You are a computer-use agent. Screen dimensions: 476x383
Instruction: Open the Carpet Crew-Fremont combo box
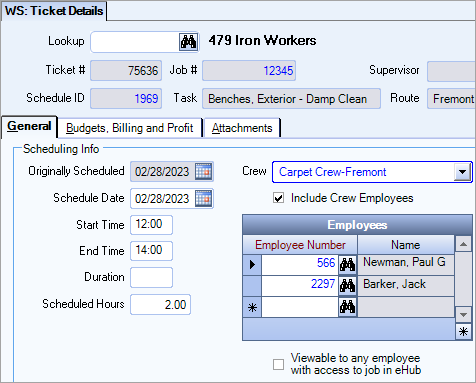coord(372,172)
